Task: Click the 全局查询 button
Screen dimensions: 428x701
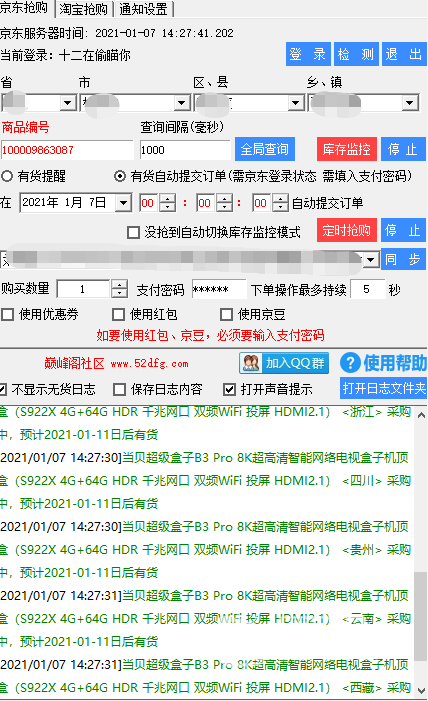Action: coord(265,149)
